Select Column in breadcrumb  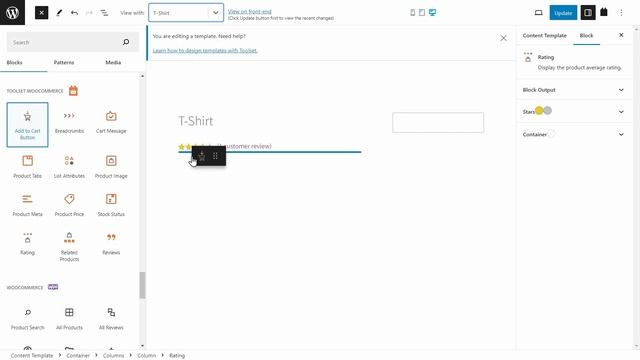(x=147, y=356)
